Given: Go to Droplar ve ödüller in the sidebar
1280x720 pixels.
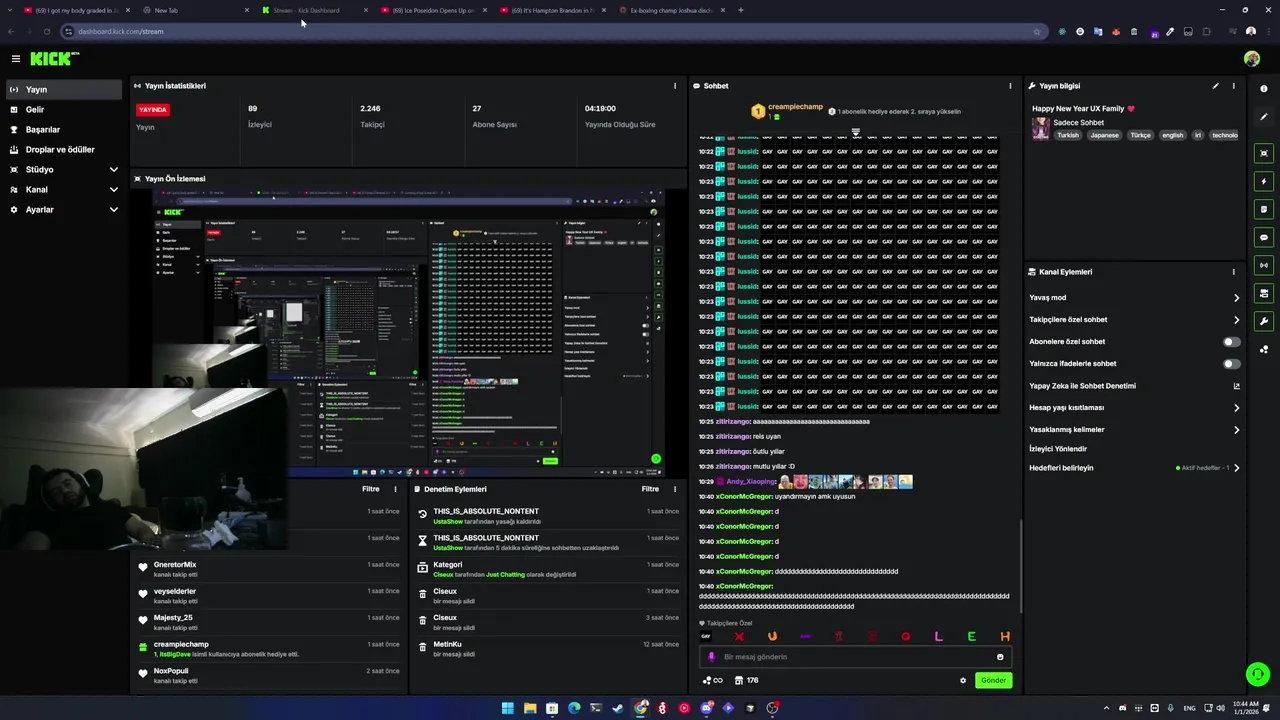Looking at the screenshot, I should [x=64, y=150].
